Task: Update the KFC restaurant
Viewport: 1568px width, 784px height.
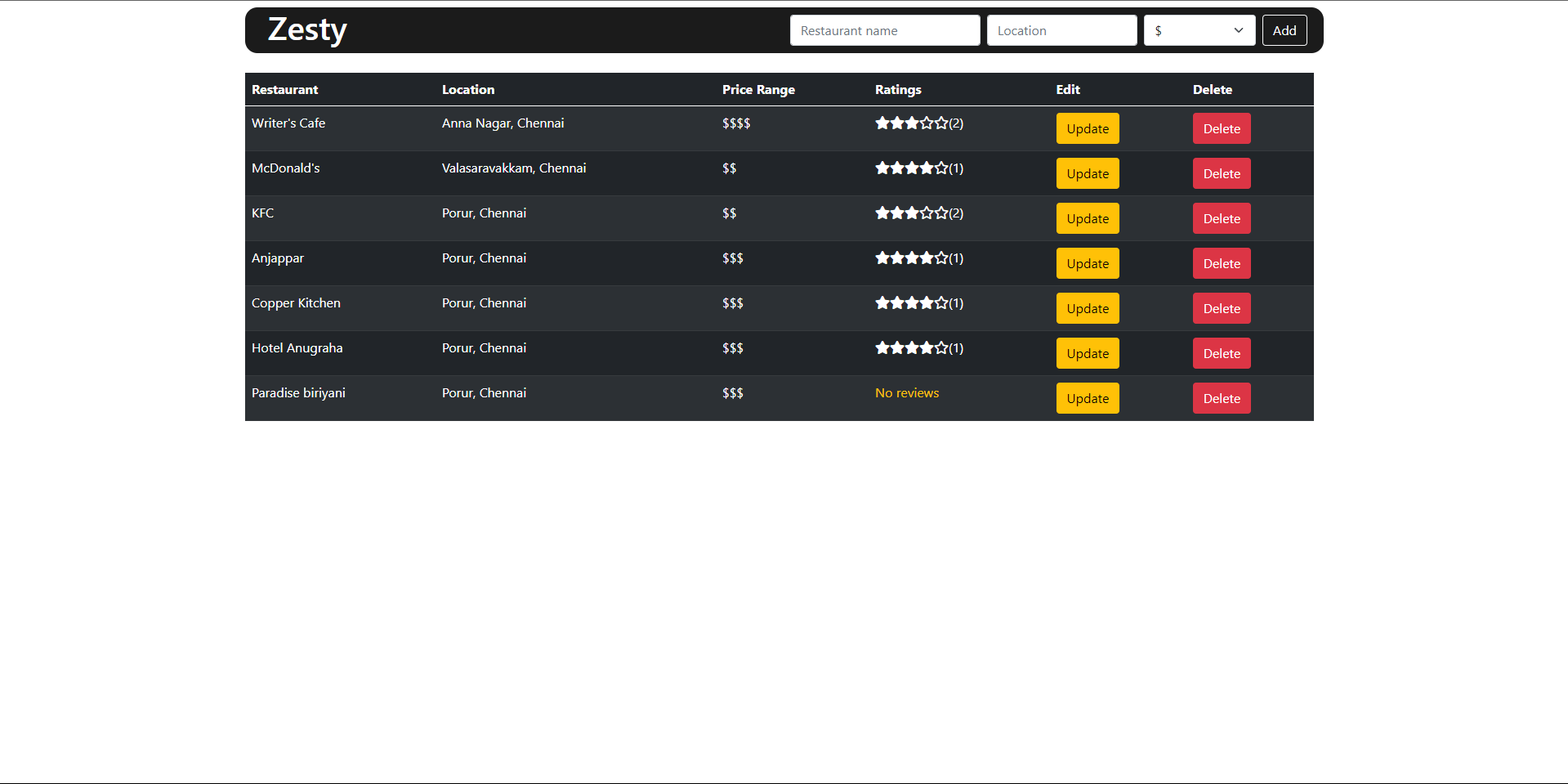Action: 1088,218
